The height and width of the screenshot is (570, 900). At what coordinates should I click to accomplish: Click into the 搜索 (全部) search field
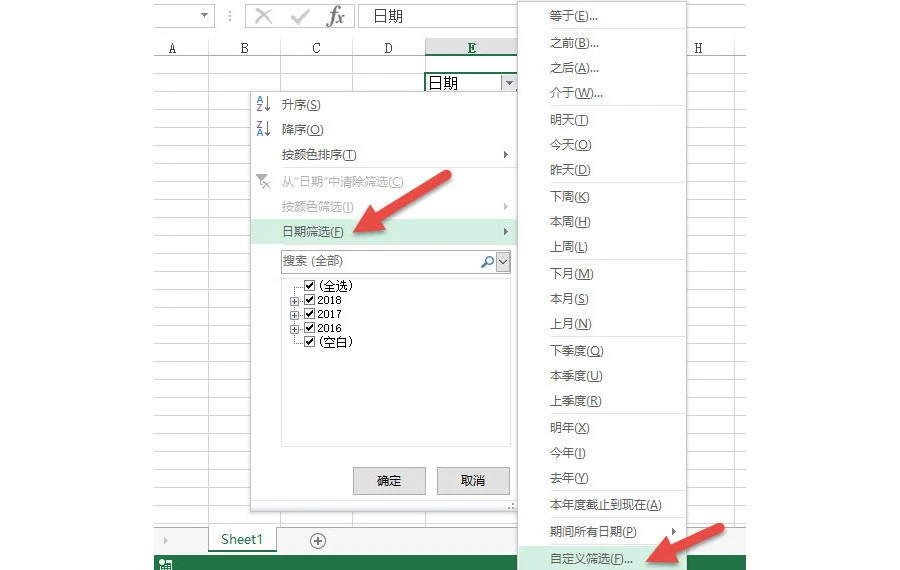pyautogui.click(x=381, y=262)
